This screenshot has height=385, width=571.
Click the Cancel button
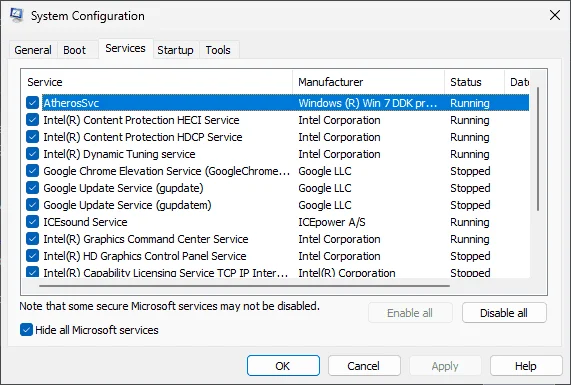click(x=364, y=366)
